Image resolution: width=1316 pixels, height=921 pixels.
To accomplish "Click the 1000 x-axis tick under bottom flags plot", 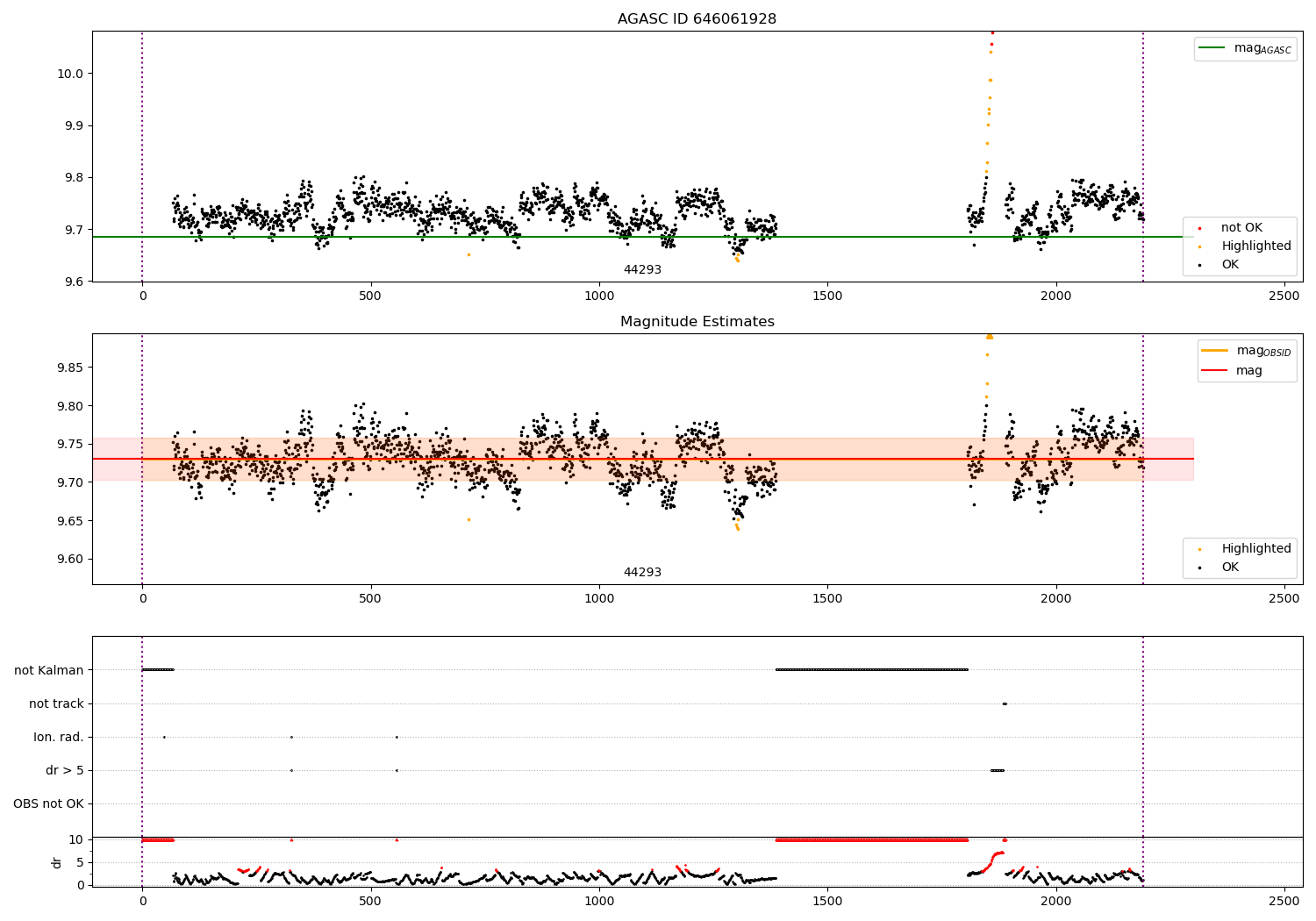I will (599, 902).
